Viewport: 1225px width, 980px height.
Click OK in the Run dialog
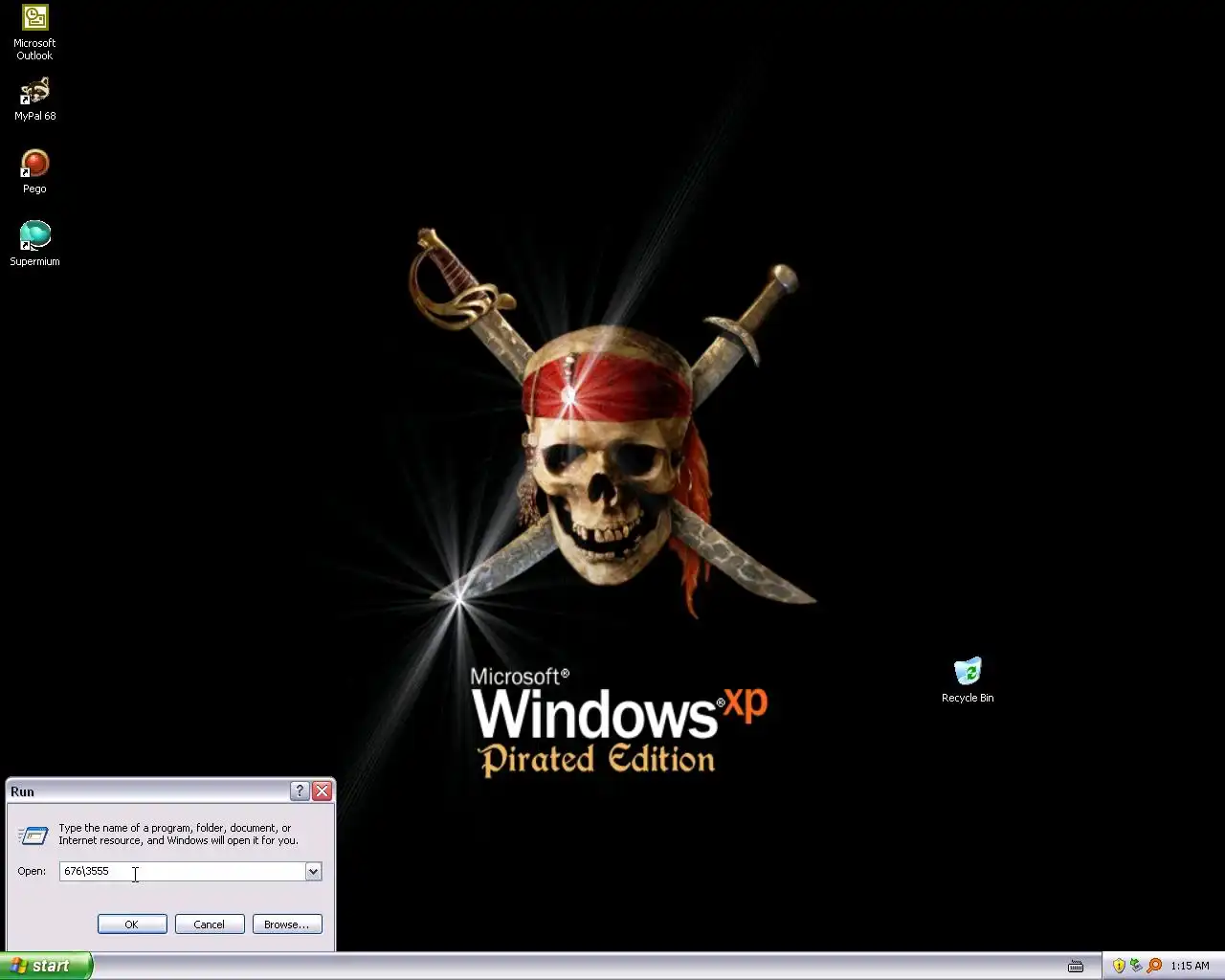(132, 924)
